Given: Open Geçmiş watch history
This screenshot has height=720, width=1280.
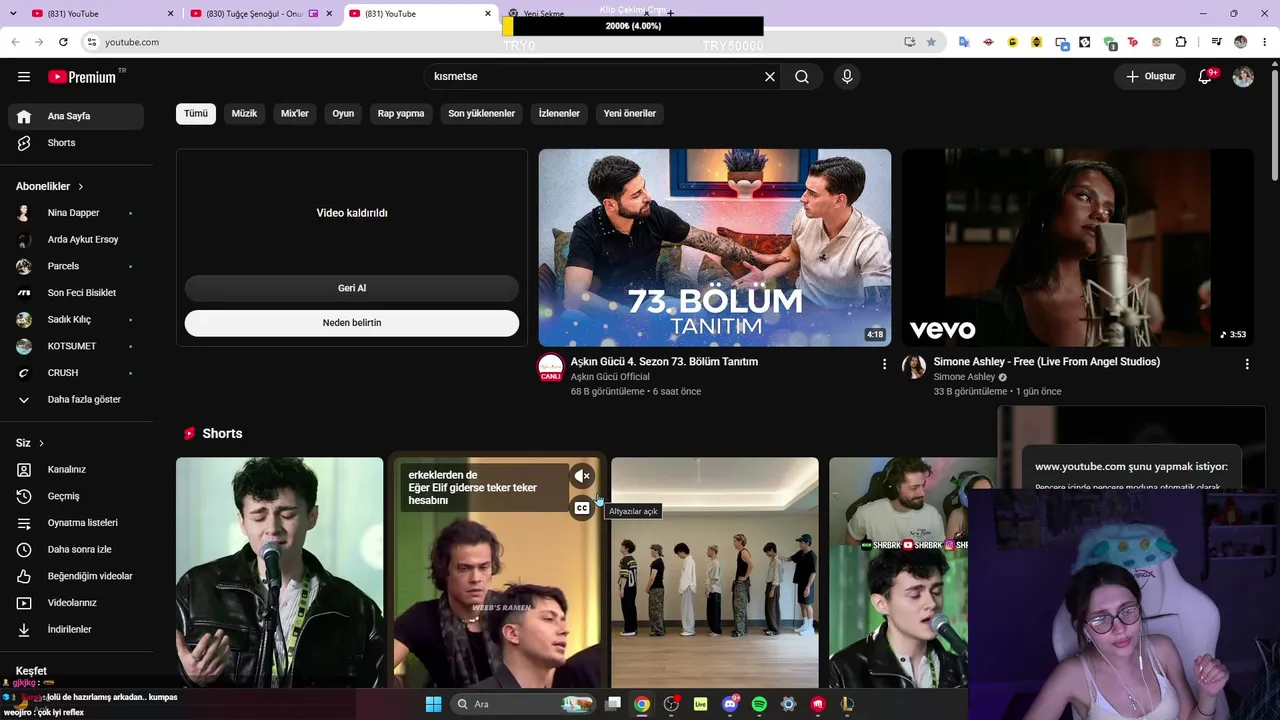Looking at the screenshot, I should pyautogui.click(x=76, y=496).
